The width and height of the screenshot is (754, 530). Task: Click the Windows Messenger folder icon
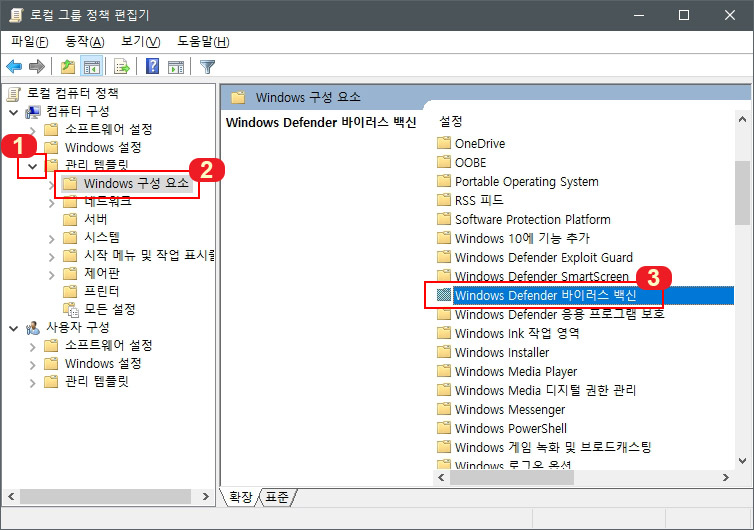coord(443,409)
